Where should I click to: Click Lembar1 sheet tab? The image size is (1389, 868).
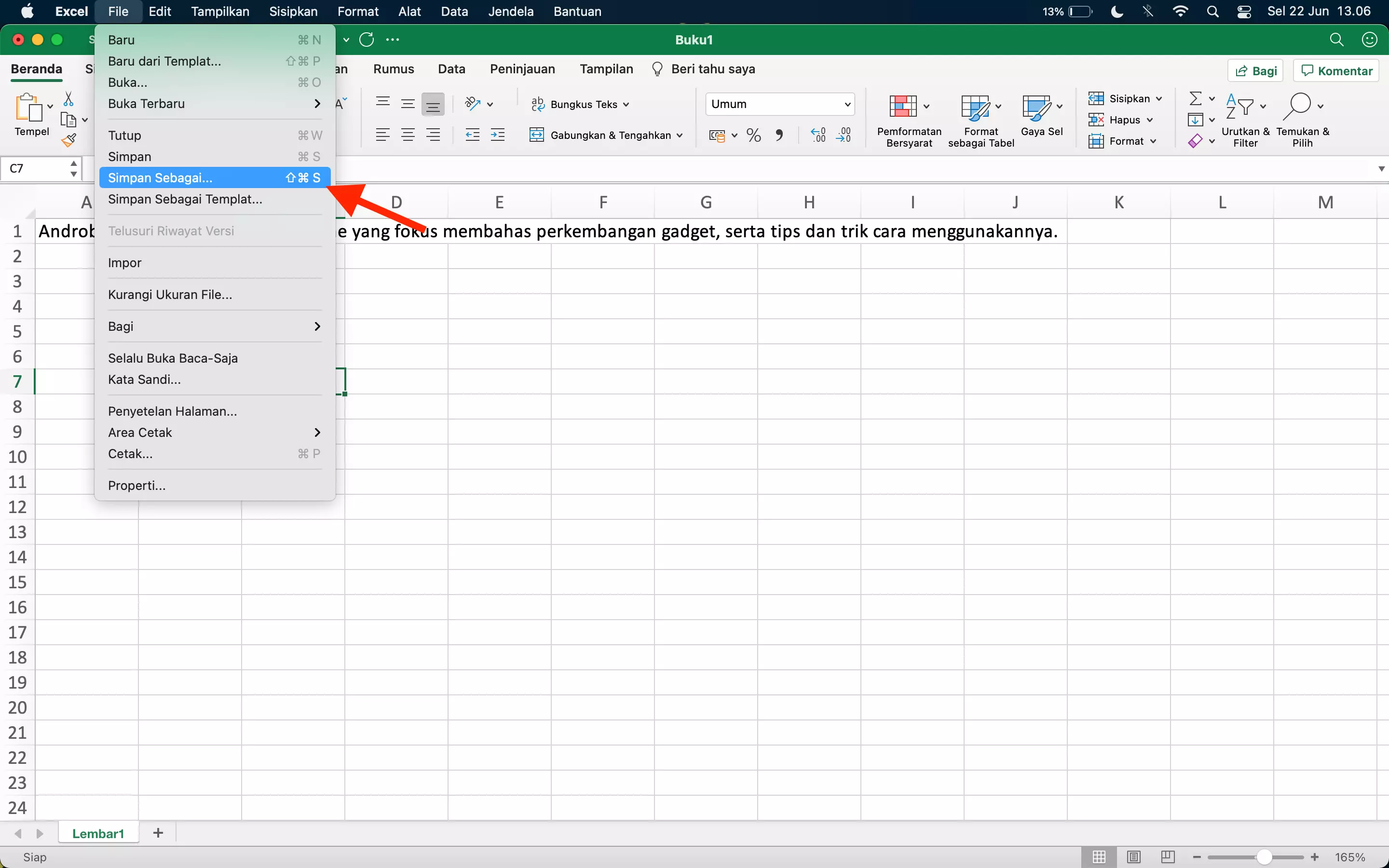[97, 833]
